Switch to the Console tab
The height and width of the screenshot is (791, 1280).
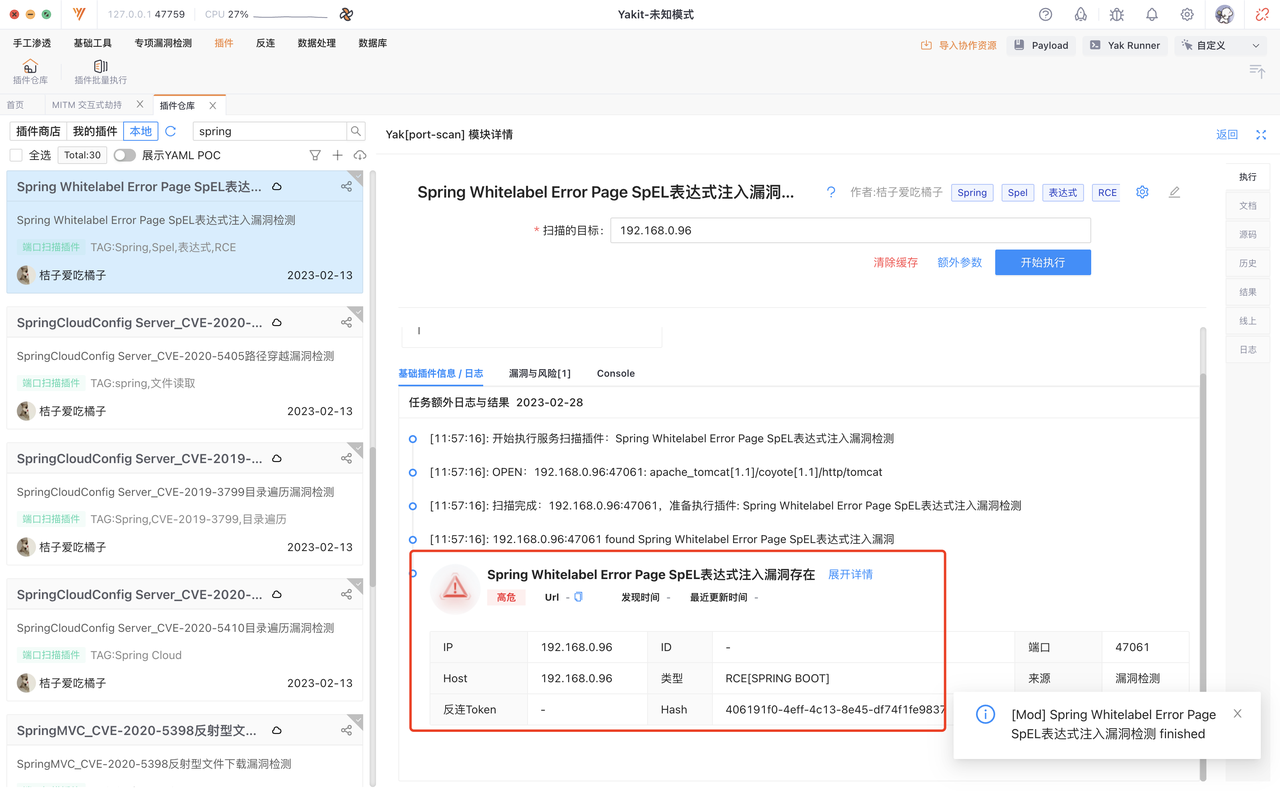tap(616, 373)
